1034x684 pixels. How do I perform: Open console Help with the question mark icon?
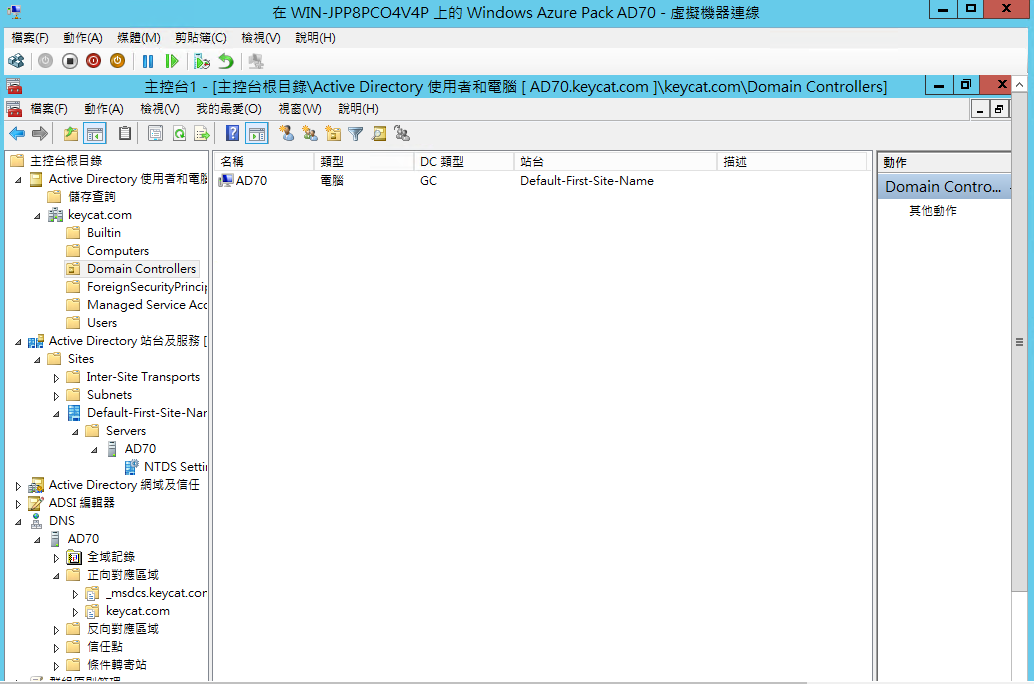pyautogui.click(x=232, y=134)
